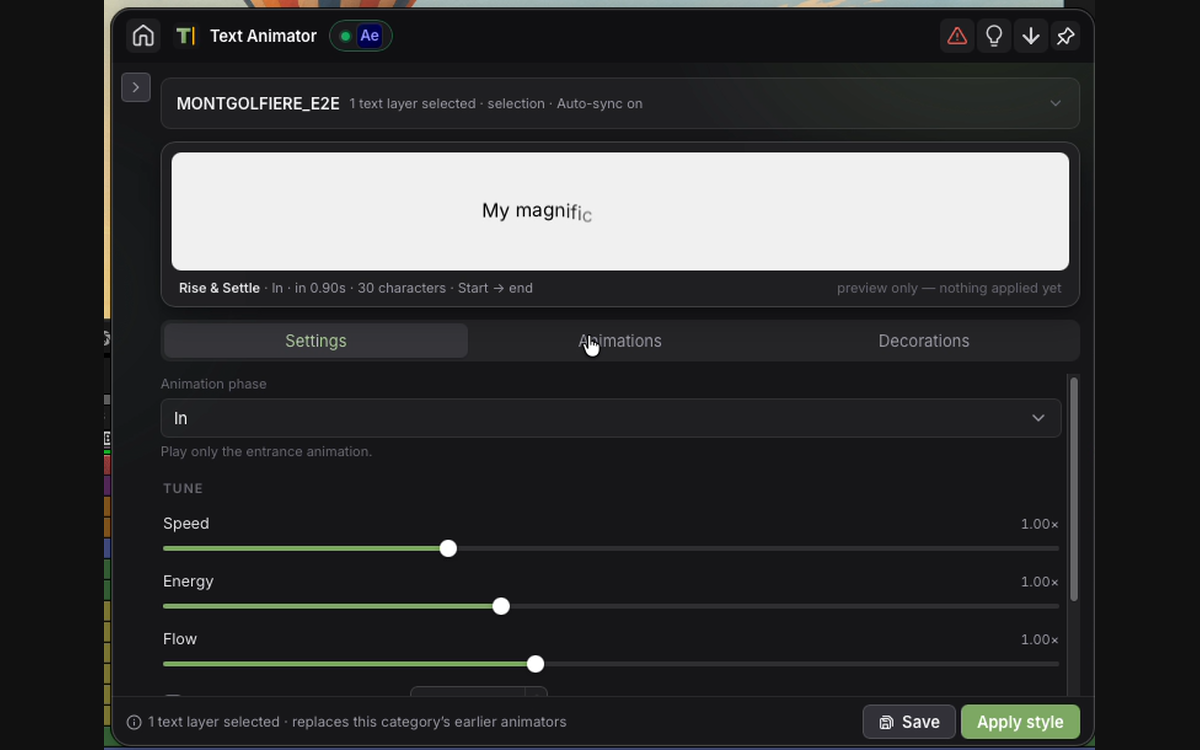
Task: Open the Animation phase dropdown
Action: pos(610,418)
